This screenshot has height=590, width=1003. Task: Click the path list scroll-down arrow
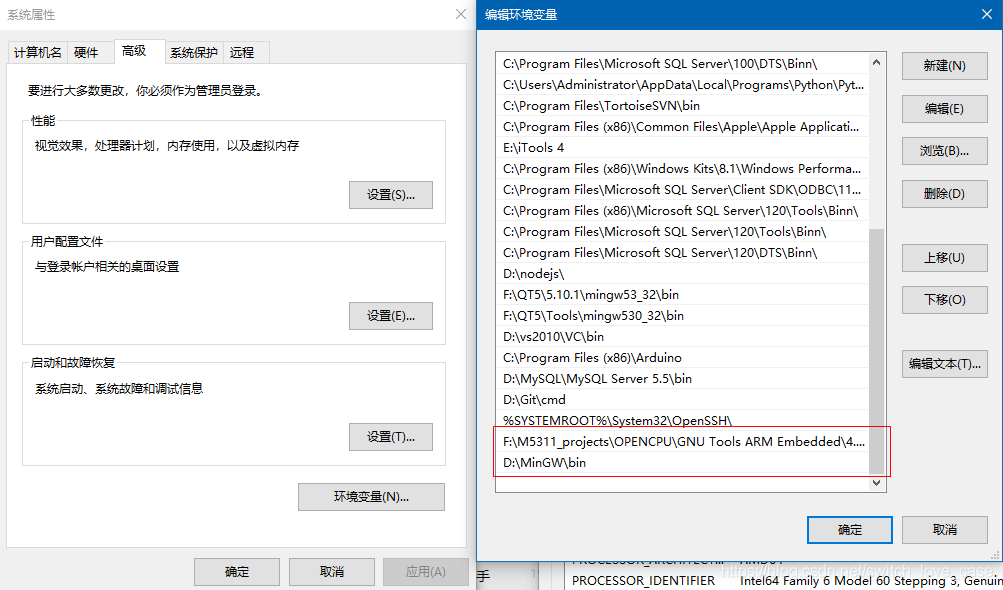tap(876, 483)
